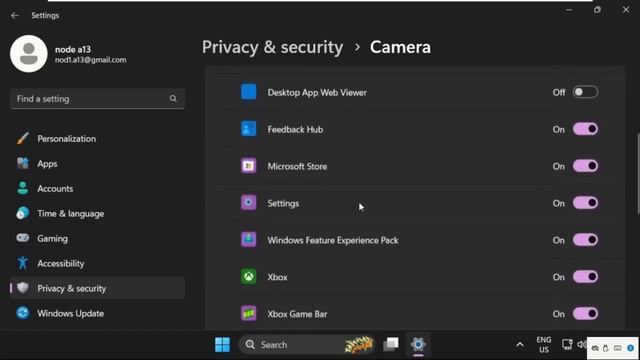Open the user profile avatar
The height and width of the screenshot is (360, 640).
pyautogui.click(x=29, y=53)
